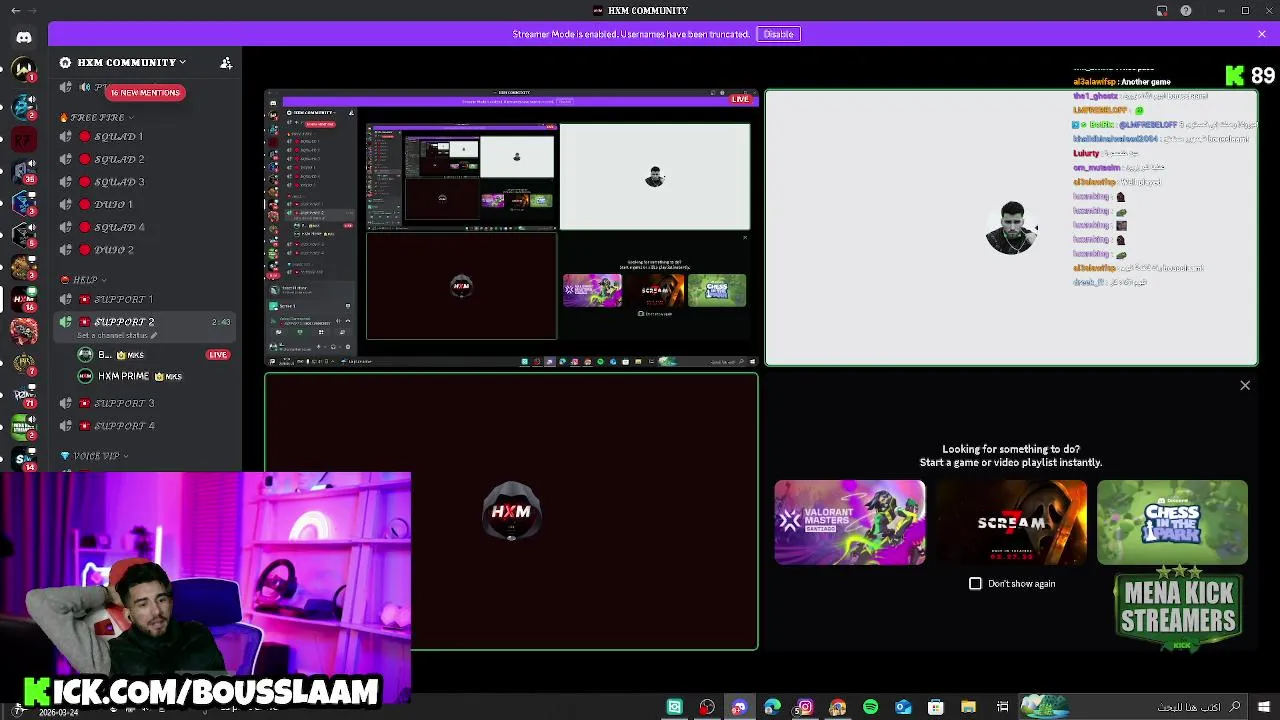Open server icon with 35 badge
1280x720 pixels.
point(24,170)
